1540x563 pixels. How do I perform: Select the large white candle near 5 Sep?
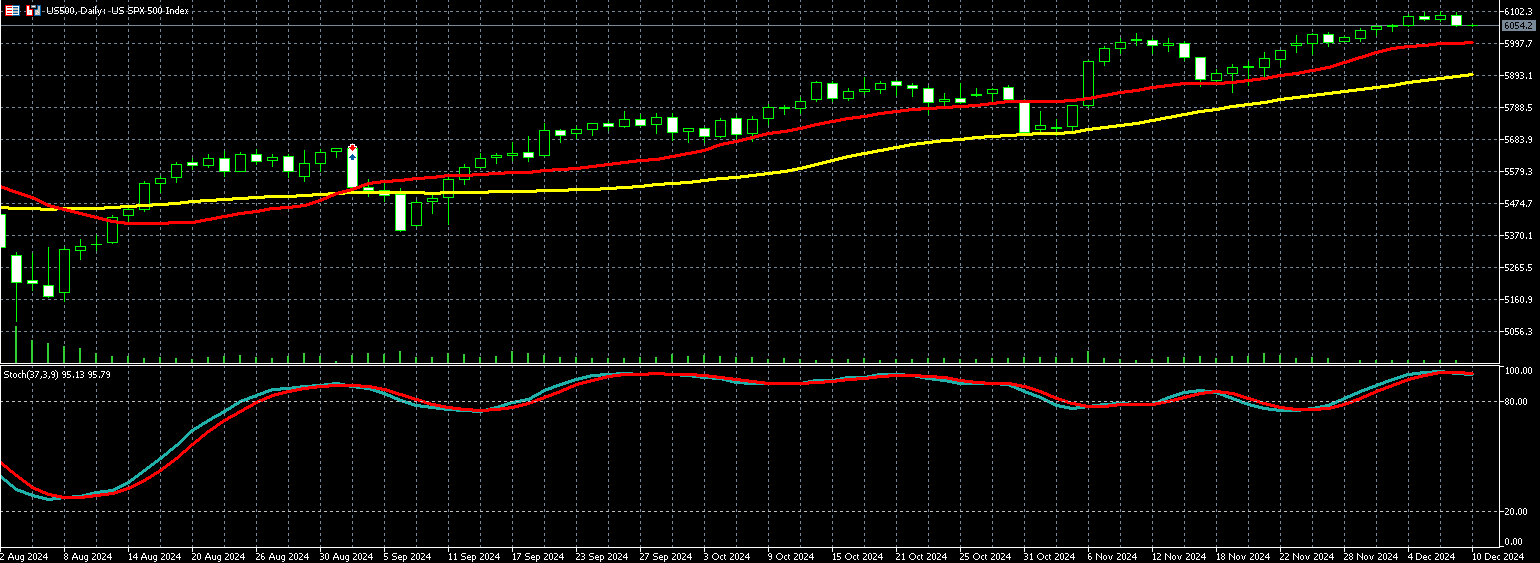(400, 211)
